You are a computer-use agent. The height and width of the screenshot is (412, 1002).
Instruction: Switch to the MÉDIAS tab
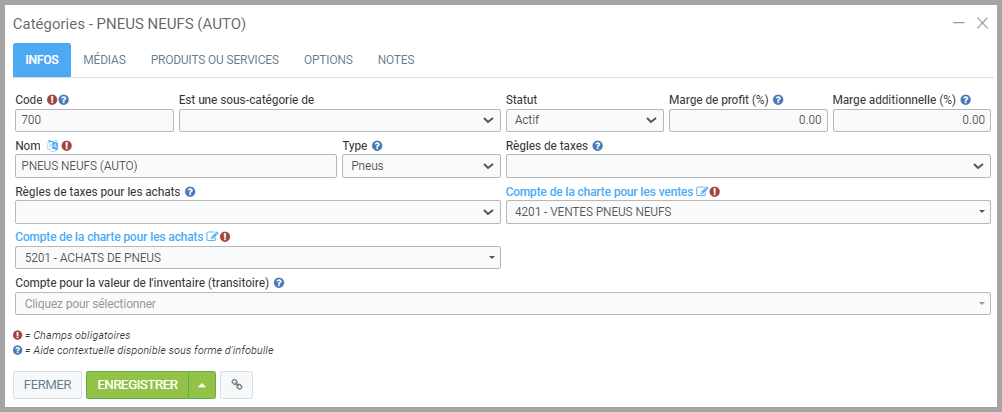104,60
